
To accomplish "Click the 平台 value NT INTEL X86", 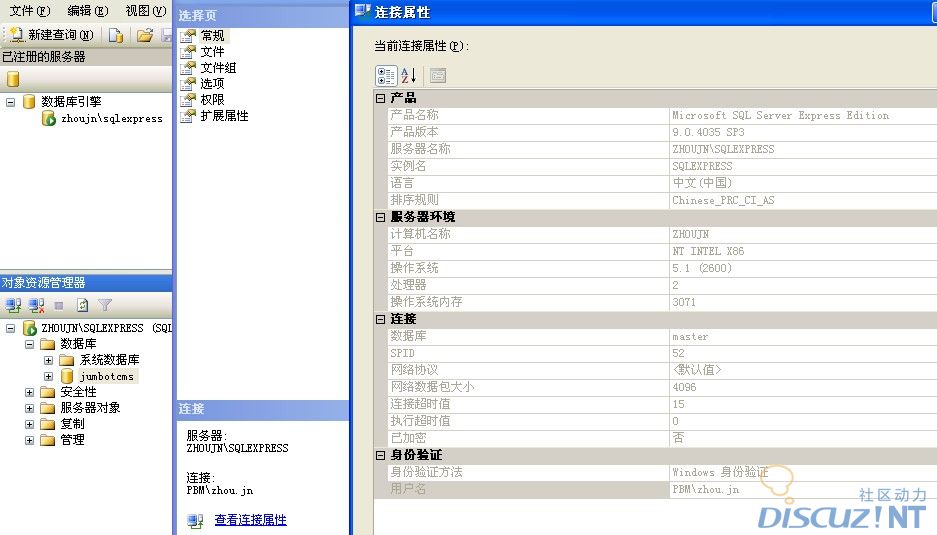I will coord(708,251).
